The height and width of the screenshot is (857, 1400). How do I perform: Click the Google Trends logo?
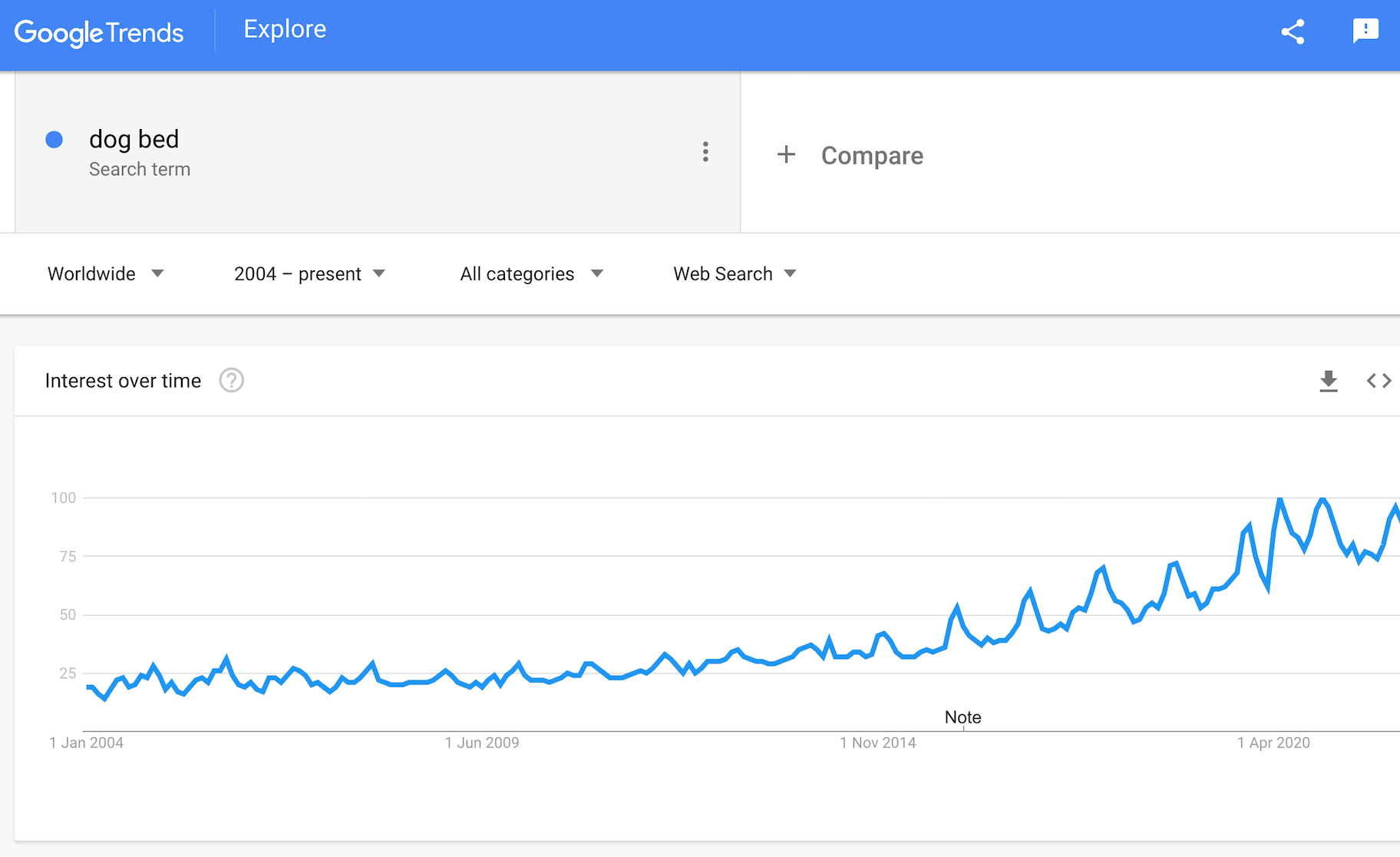[x=99, y=33]
